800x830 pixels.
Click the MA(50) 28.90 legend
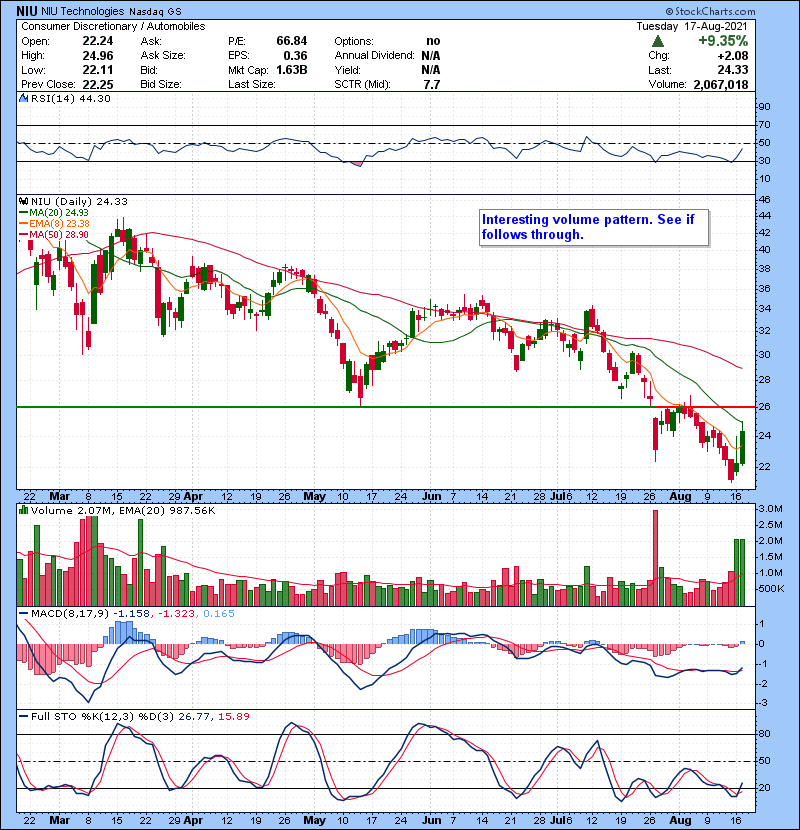pos(54,235)
